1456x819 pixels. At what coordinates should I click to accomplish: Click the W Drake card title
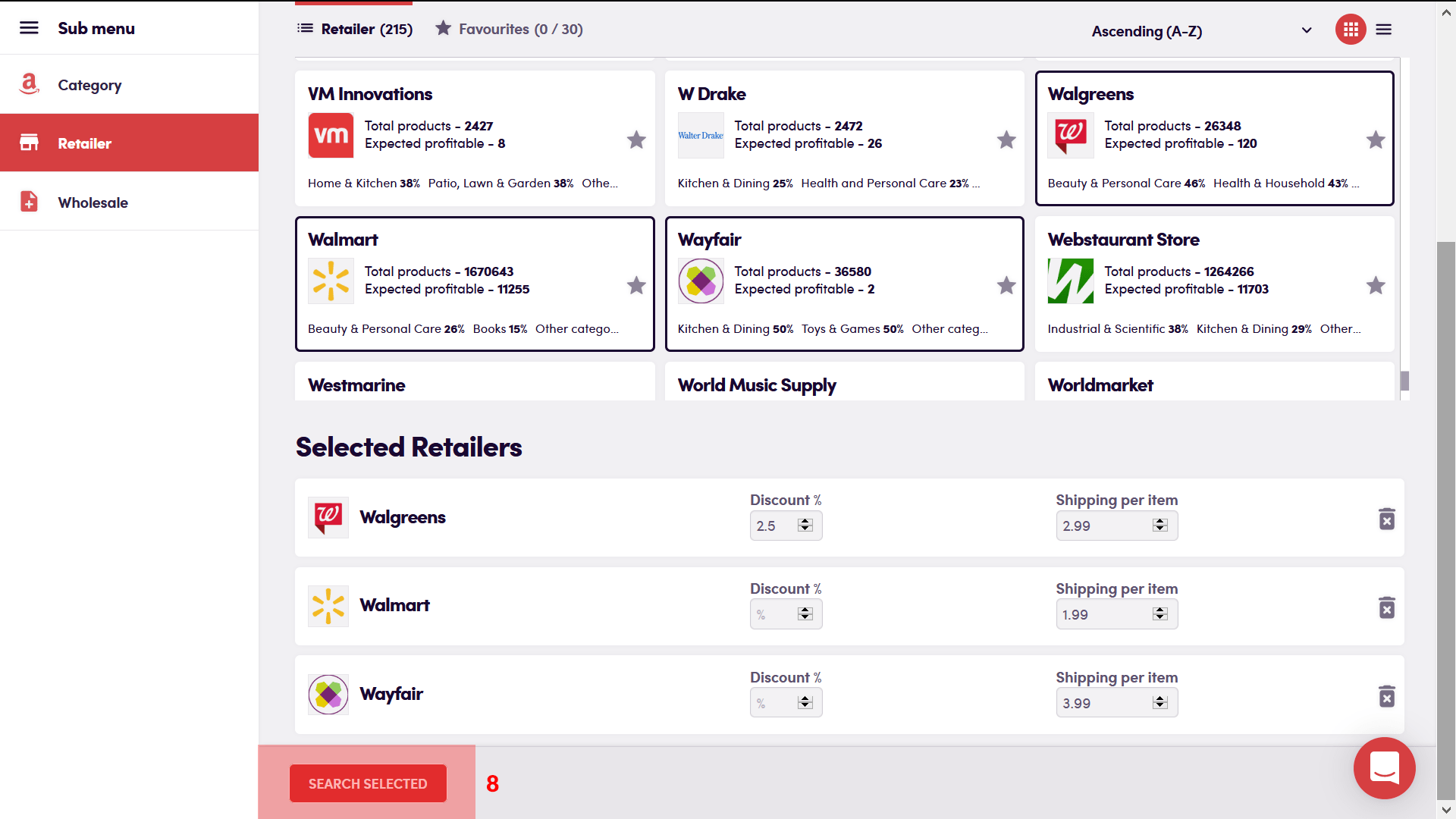pos(711,94)
